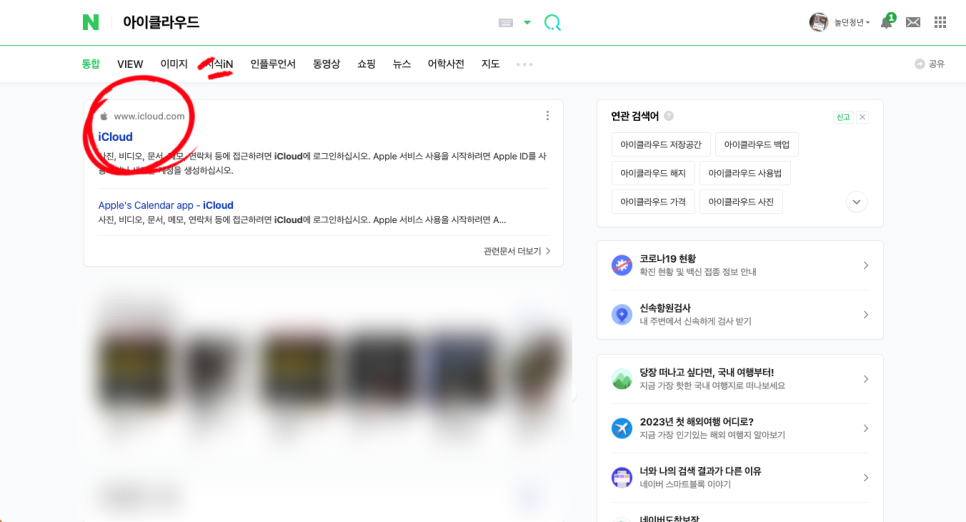This screenshot has width=966, height=522.
Task: Click the 네이버 스마트블록 이야기 text
Action: click(x=685, y=484)
